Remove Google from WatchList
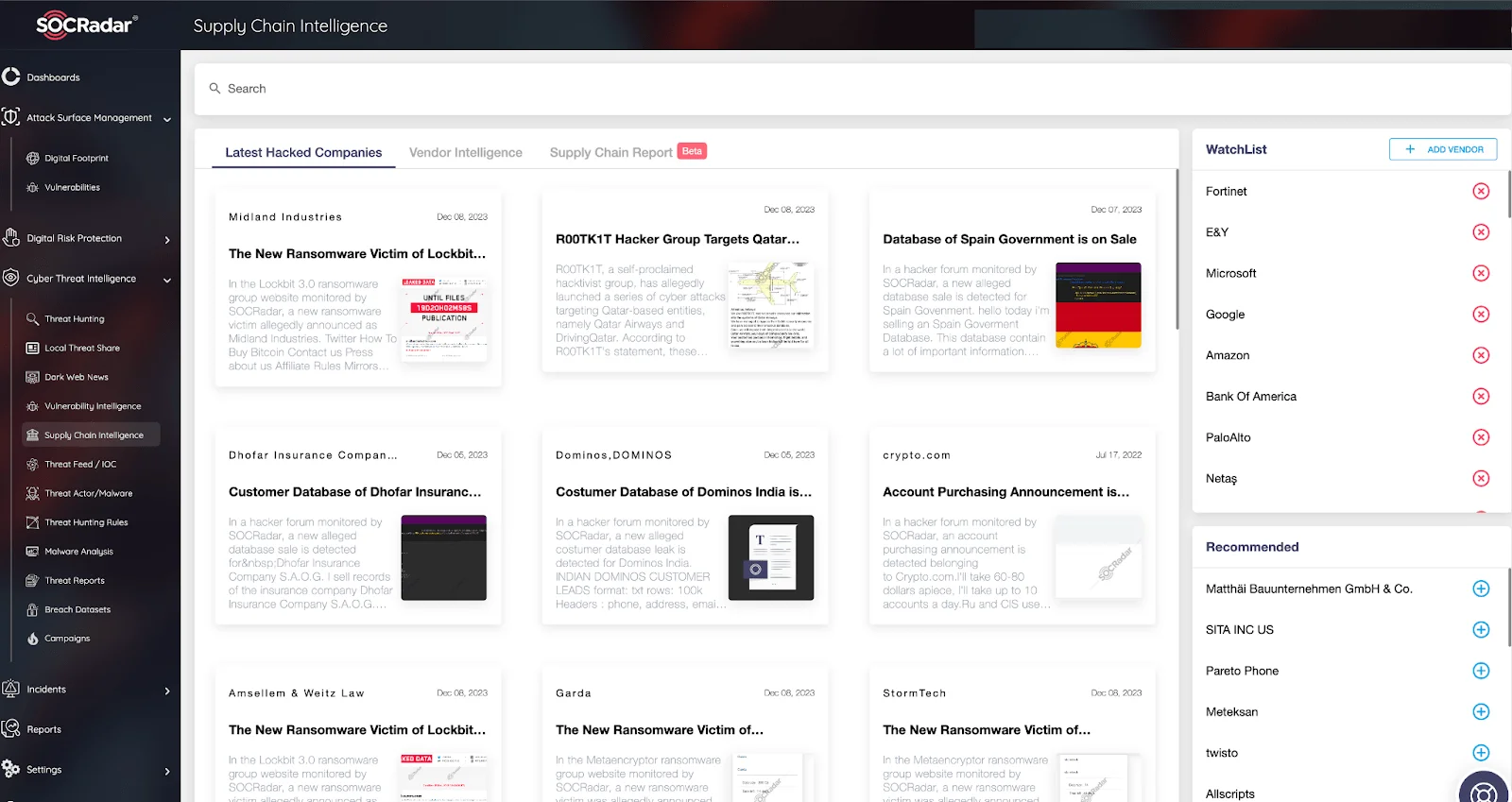 pos(1481,314)
